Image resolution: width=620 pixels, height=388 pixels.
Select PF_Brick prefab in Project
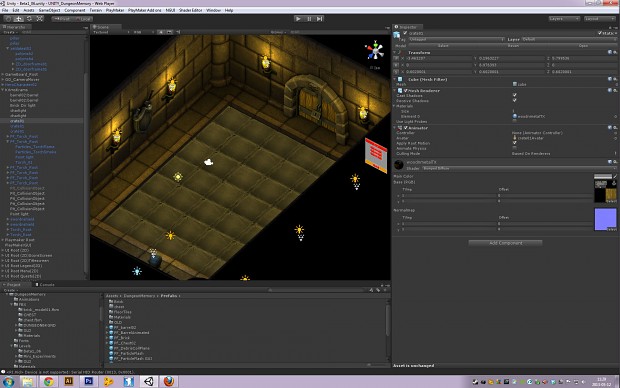[x=122, y=338]
